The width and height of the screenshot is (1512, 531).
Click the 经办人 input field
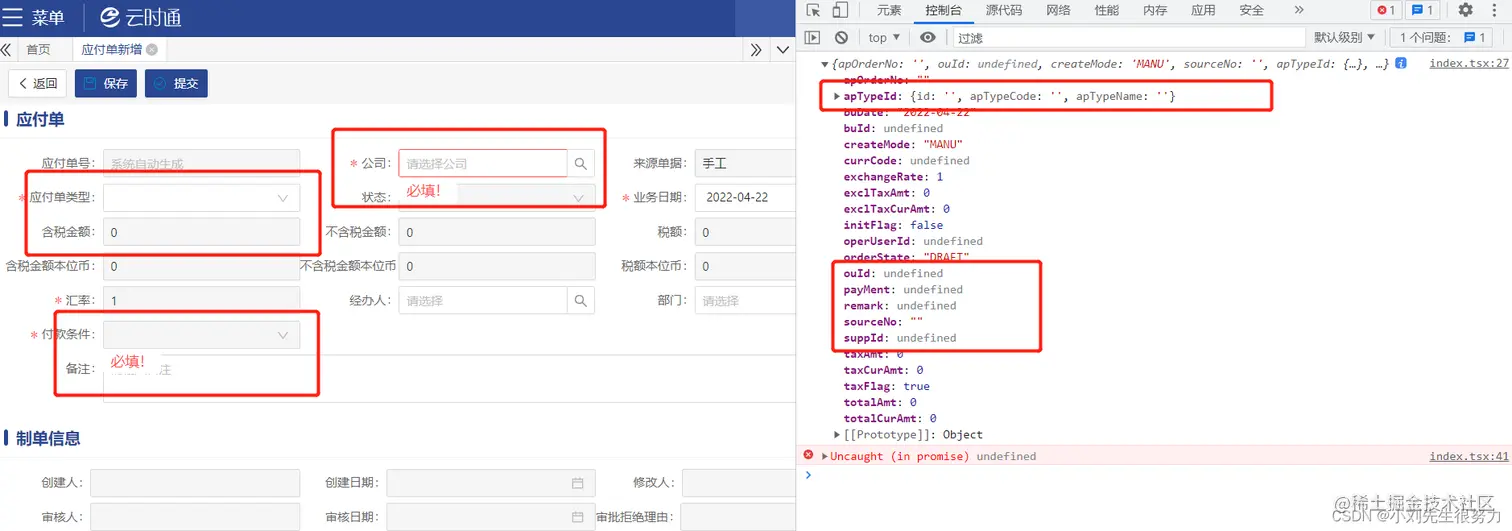tap(483, 300)
